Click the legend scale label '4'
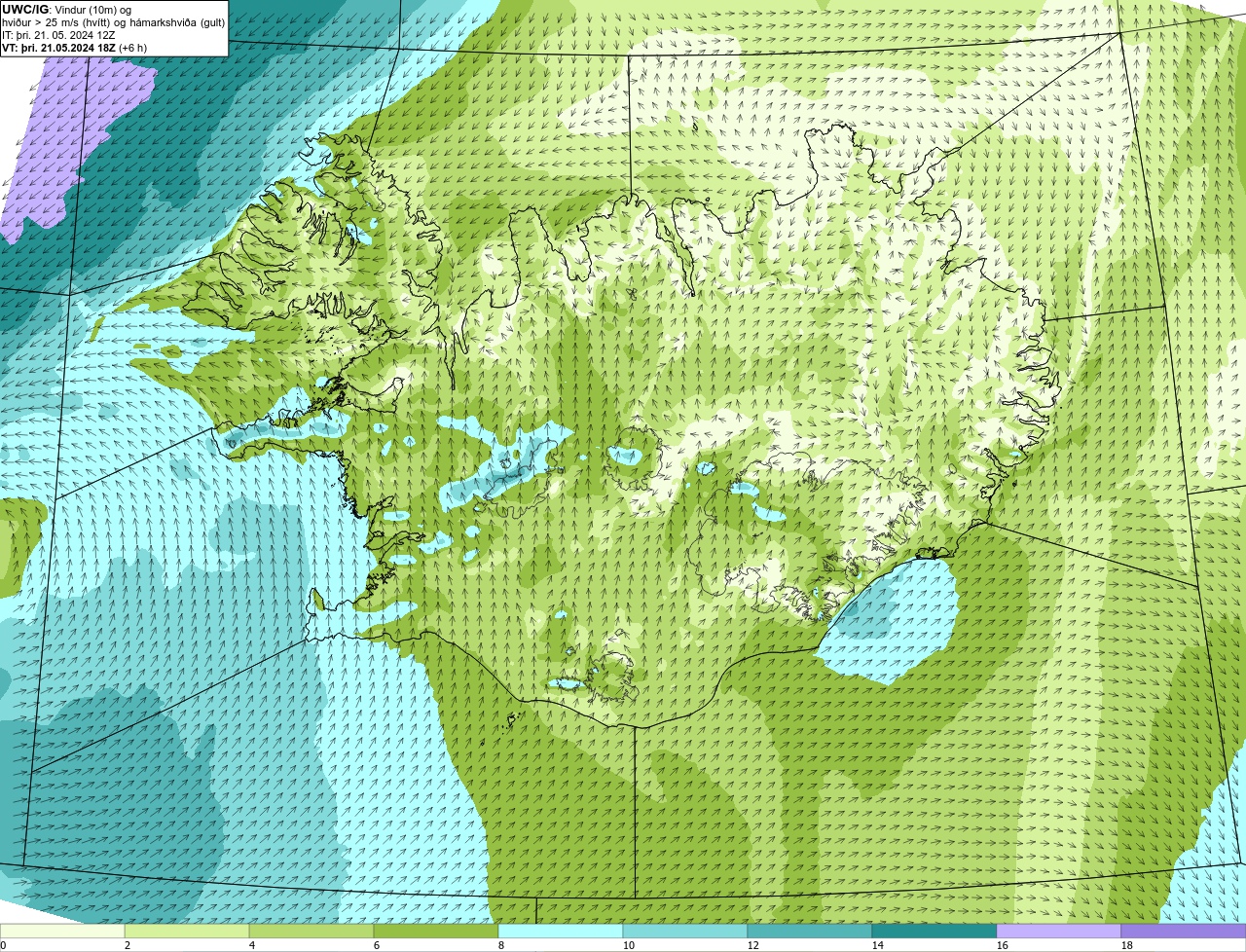1246x952 pixels. coord(252,945)
